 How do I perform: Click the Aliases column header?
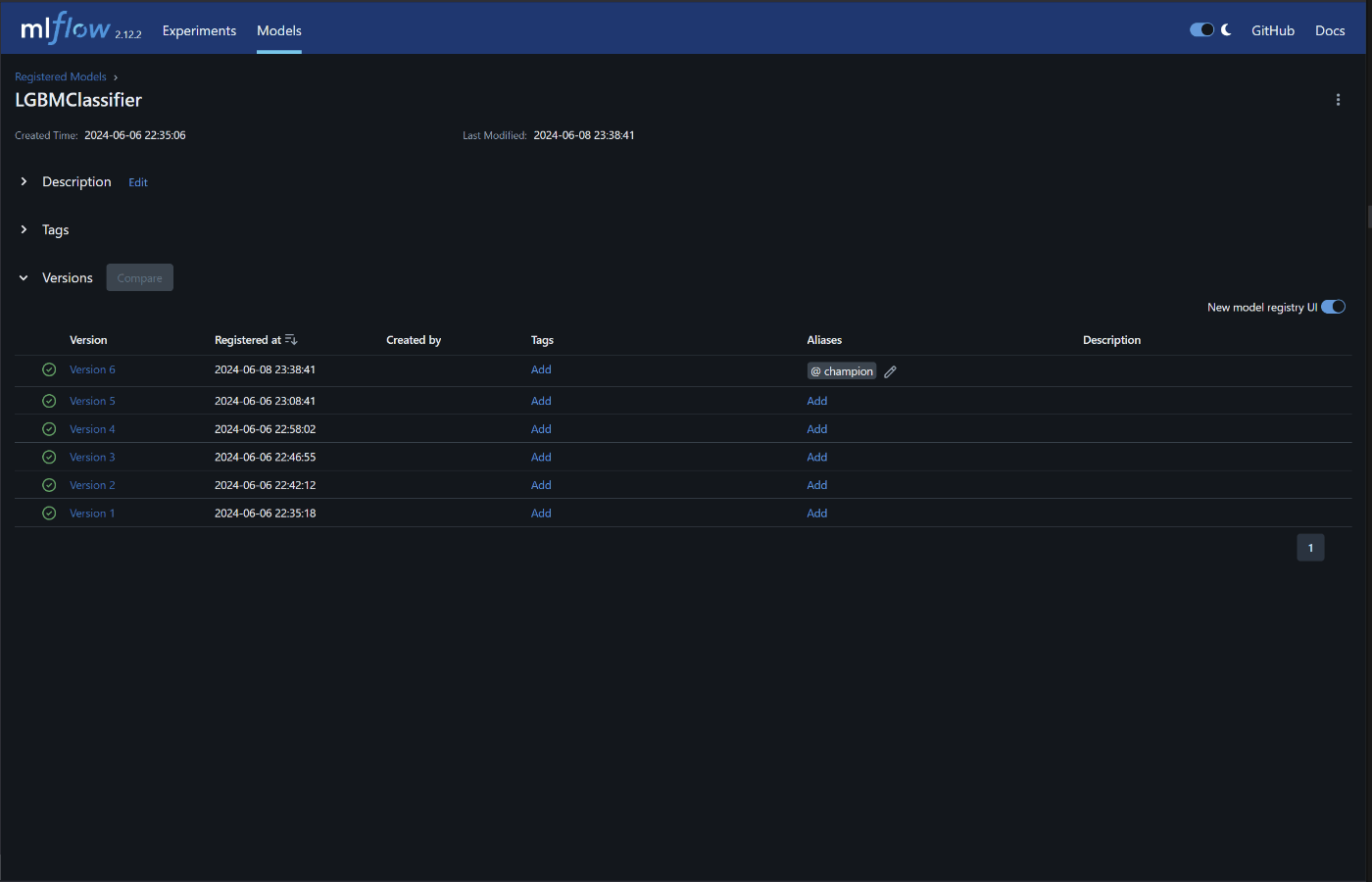coord(824,340)
